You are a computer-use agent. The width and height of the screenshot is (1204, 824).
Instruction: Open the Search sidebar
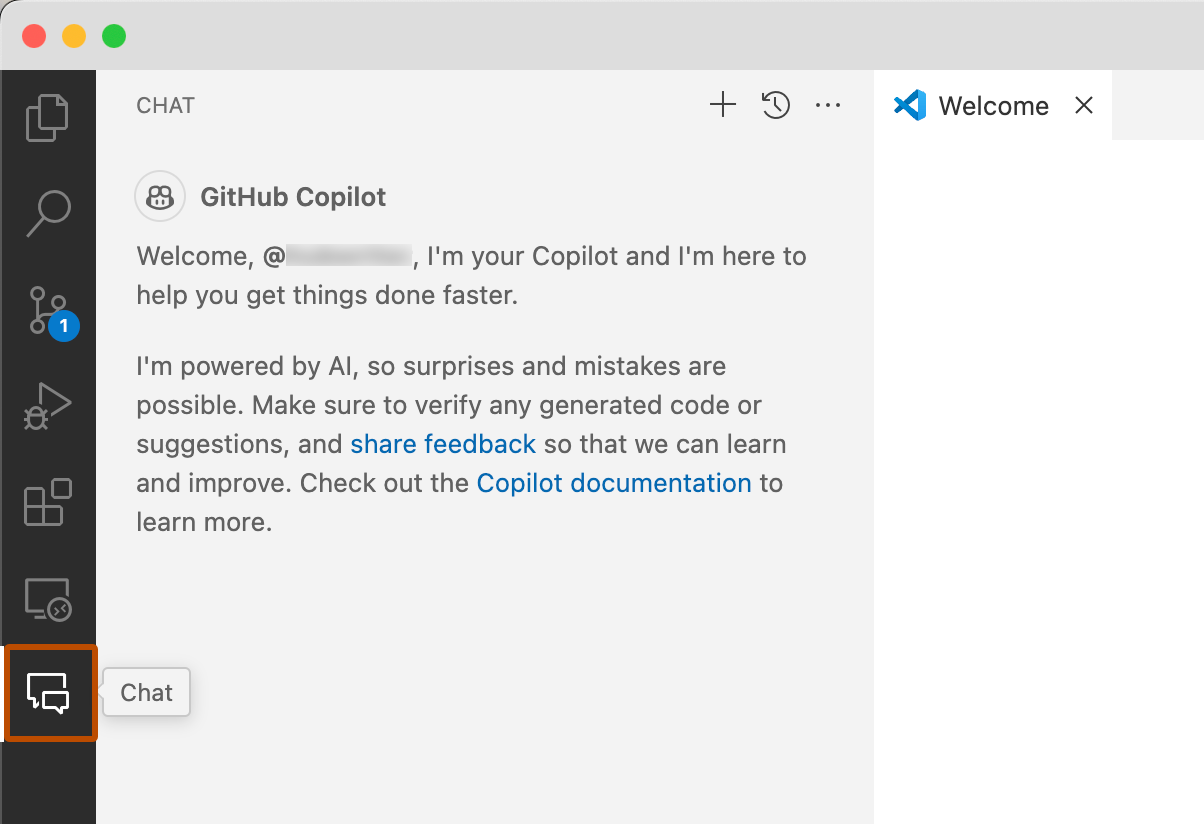click(48, 212)
